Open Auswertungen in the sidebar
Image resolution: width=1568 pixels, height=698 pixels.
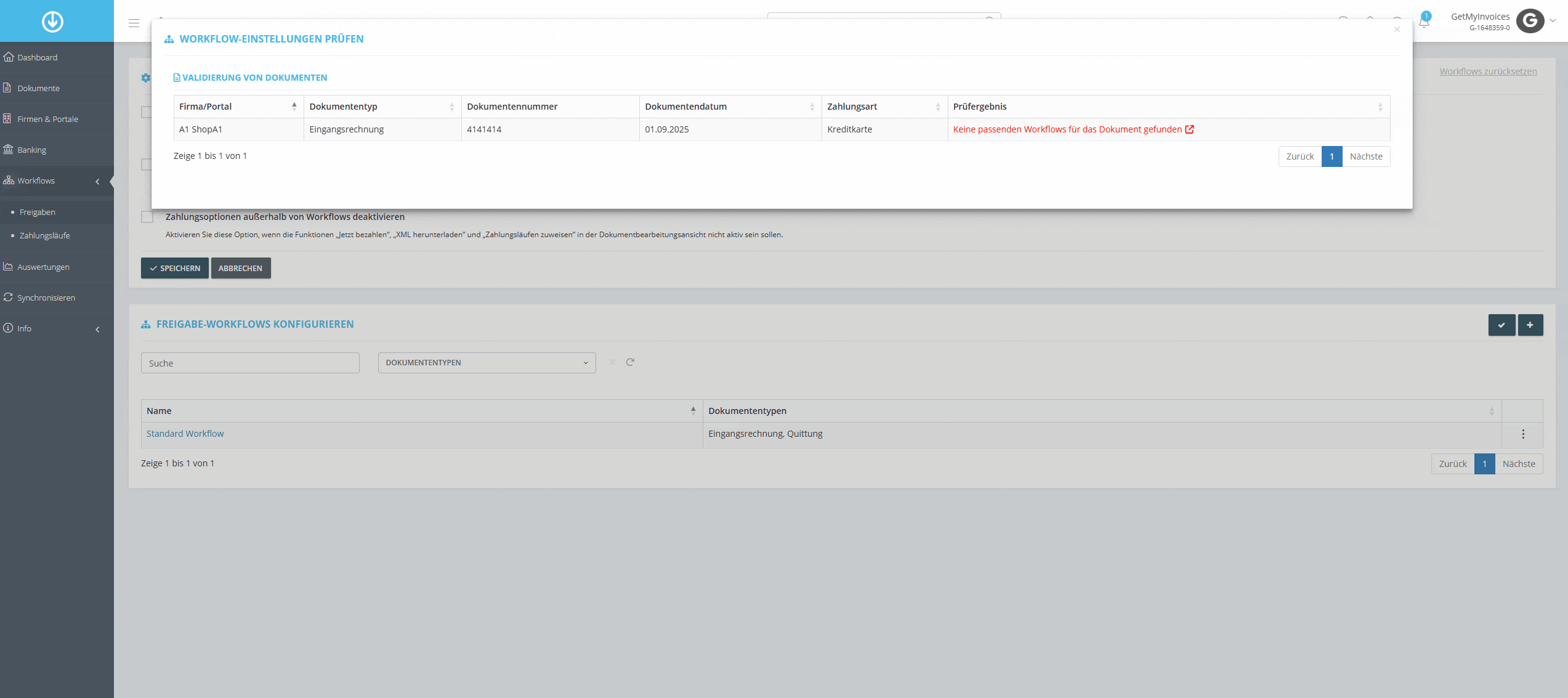[57, 267]
